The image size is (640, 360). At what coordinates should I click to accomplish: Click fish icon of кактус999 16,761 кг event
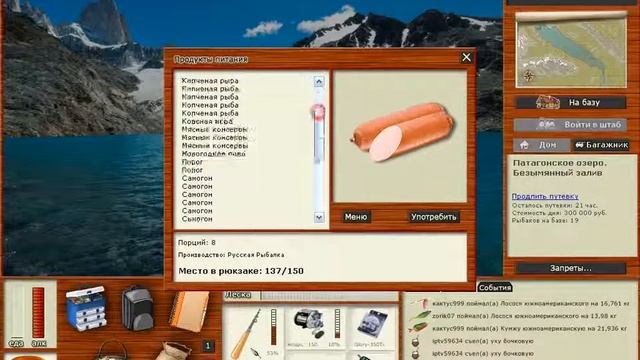[x=420, y=304]
